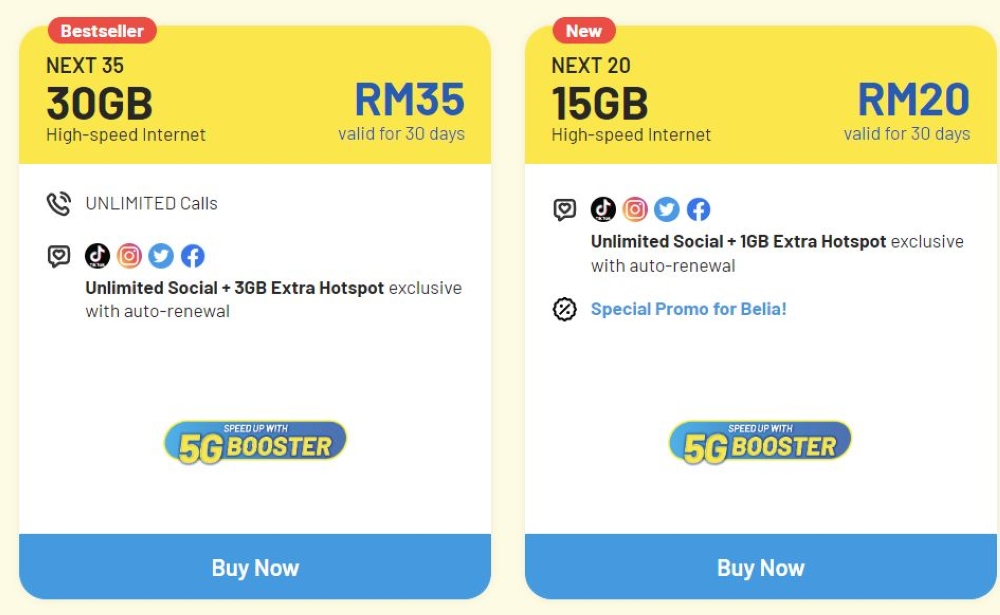
Task: Click the TikTok icon in NEXT 35 card
Action: click(x=98, y=256)
